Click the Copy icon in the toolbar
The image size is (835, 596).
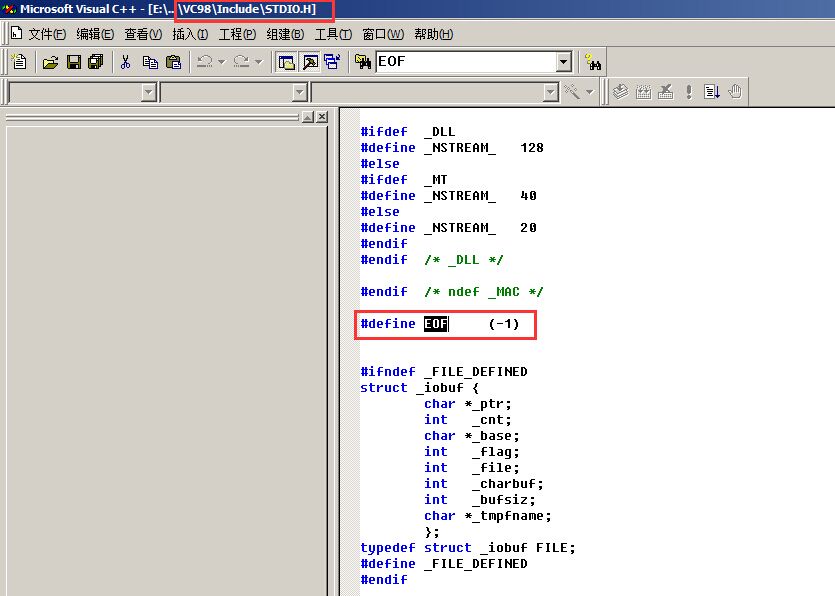pyautogui.click(x=150, y=62)
